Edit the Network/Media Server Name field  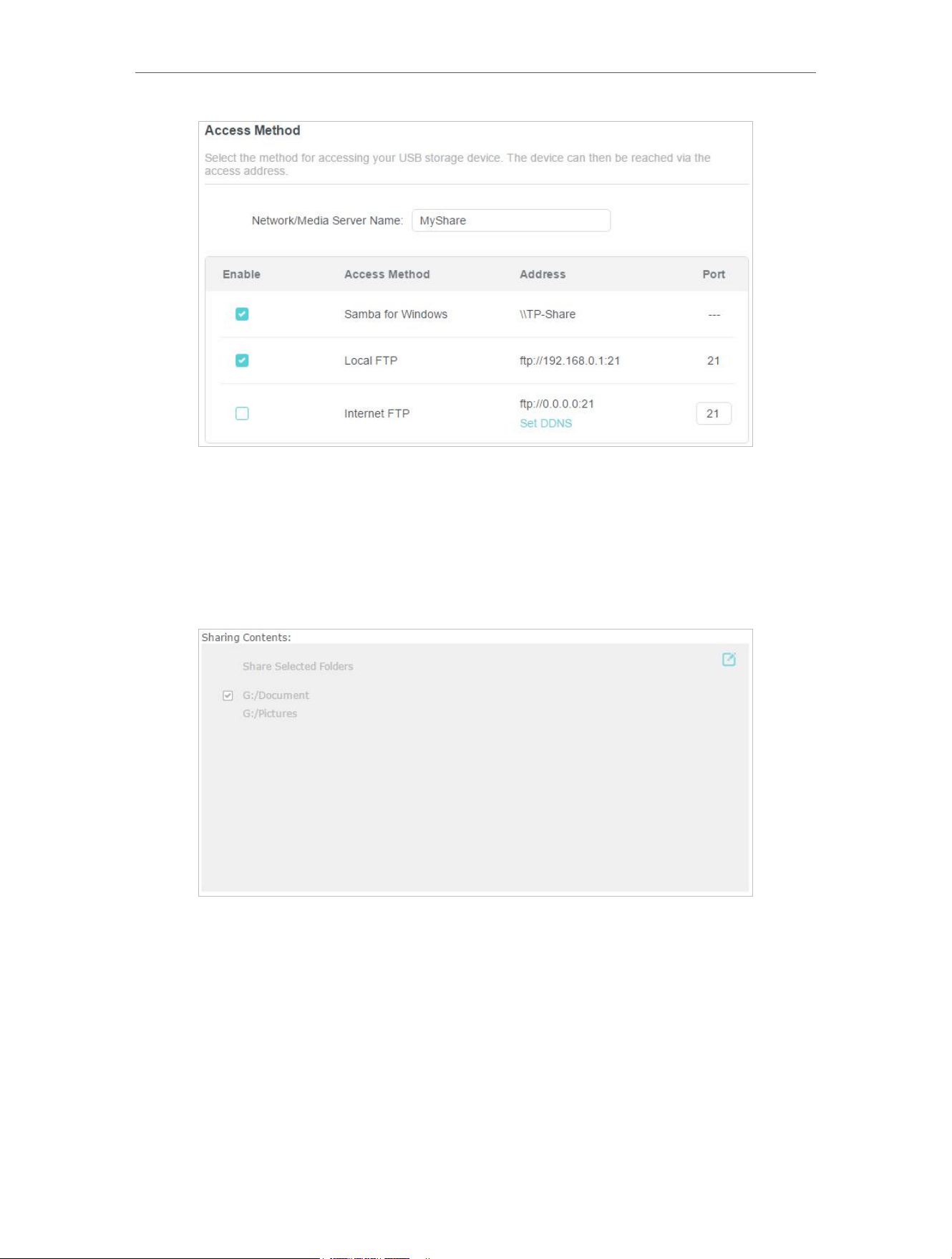511,221
